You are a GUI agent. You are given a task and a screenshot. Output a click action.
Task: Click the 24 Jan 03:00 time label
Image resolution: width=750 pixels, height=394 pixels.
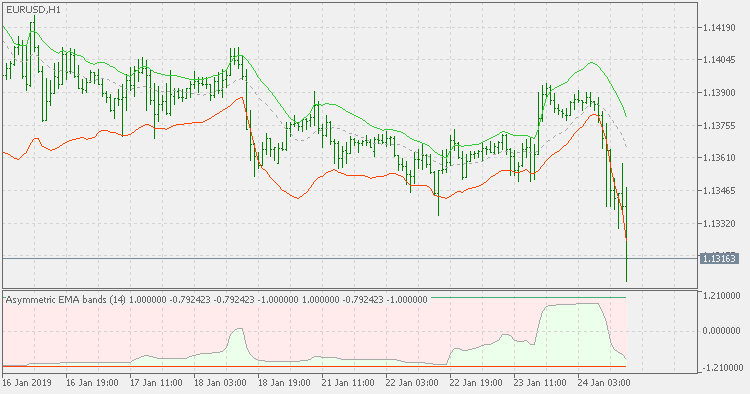pos(604,383)
